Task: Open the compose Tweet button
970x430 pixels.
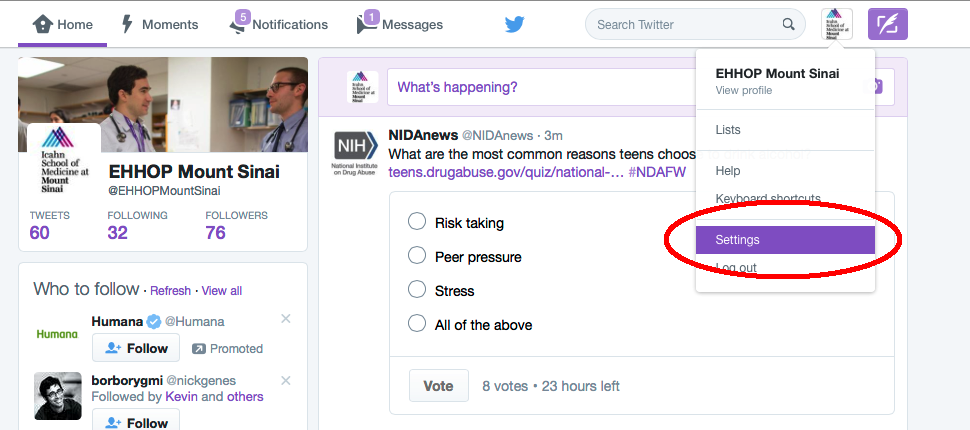Action: [x=887, y=24]
